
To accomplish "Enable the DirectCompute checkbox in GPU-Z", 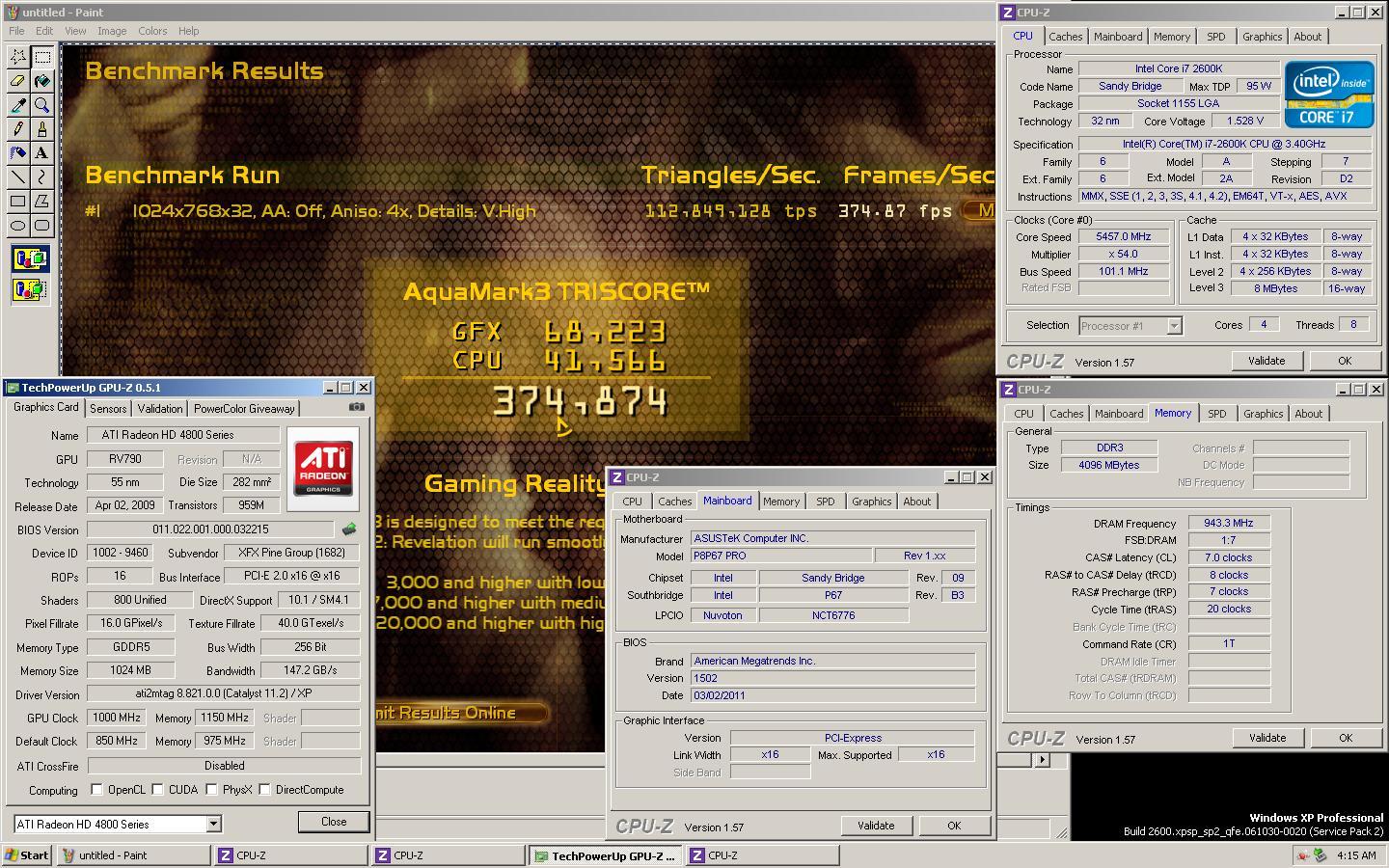I will [x=264, y=790].
